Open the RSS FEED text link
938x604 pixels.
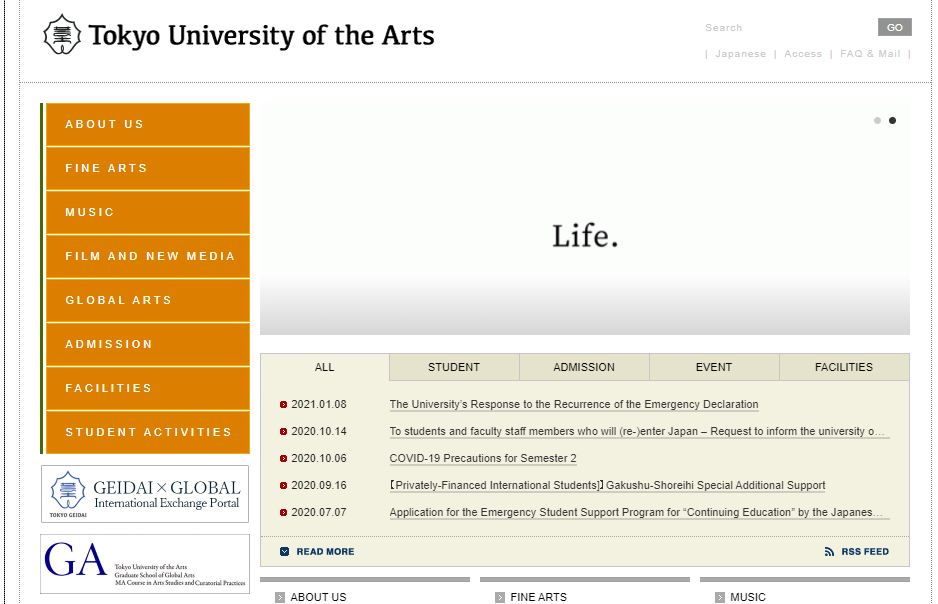click(865, 551)
